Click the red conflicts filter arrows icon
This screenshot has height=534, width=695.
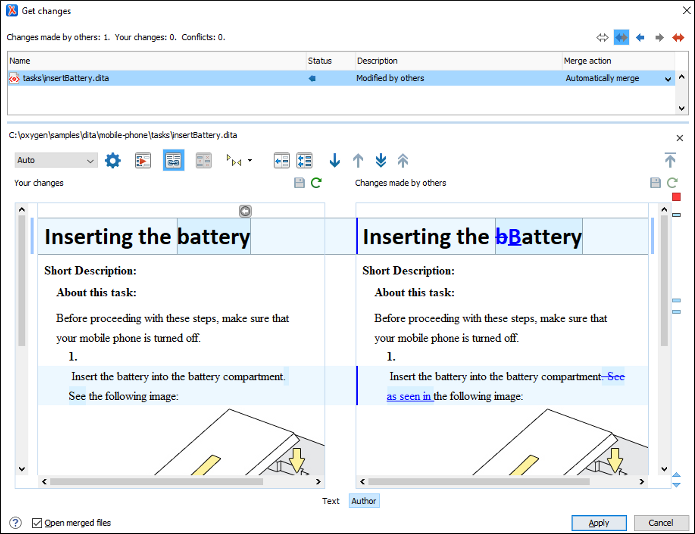click(x=678, y=37)
